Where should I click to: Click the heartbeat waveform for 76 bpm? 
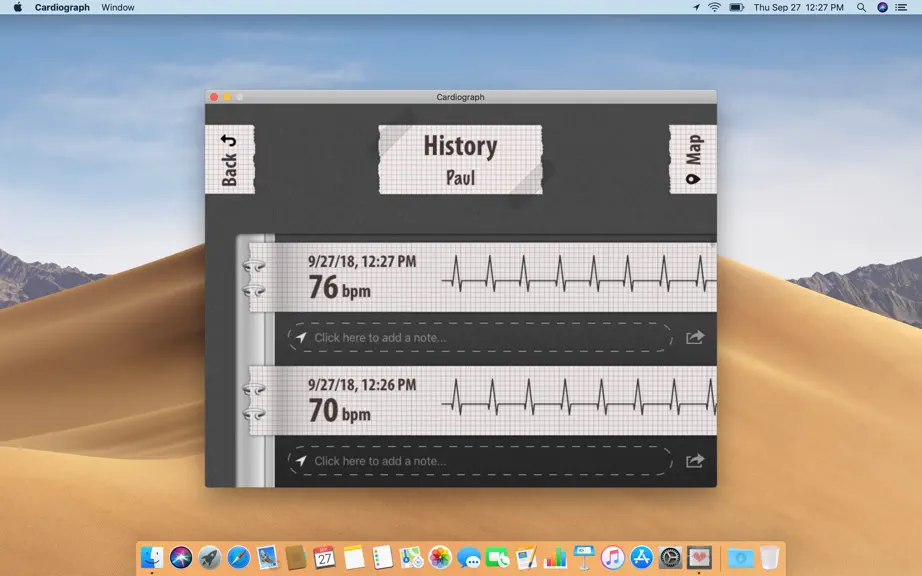click(x=579, y=274)
